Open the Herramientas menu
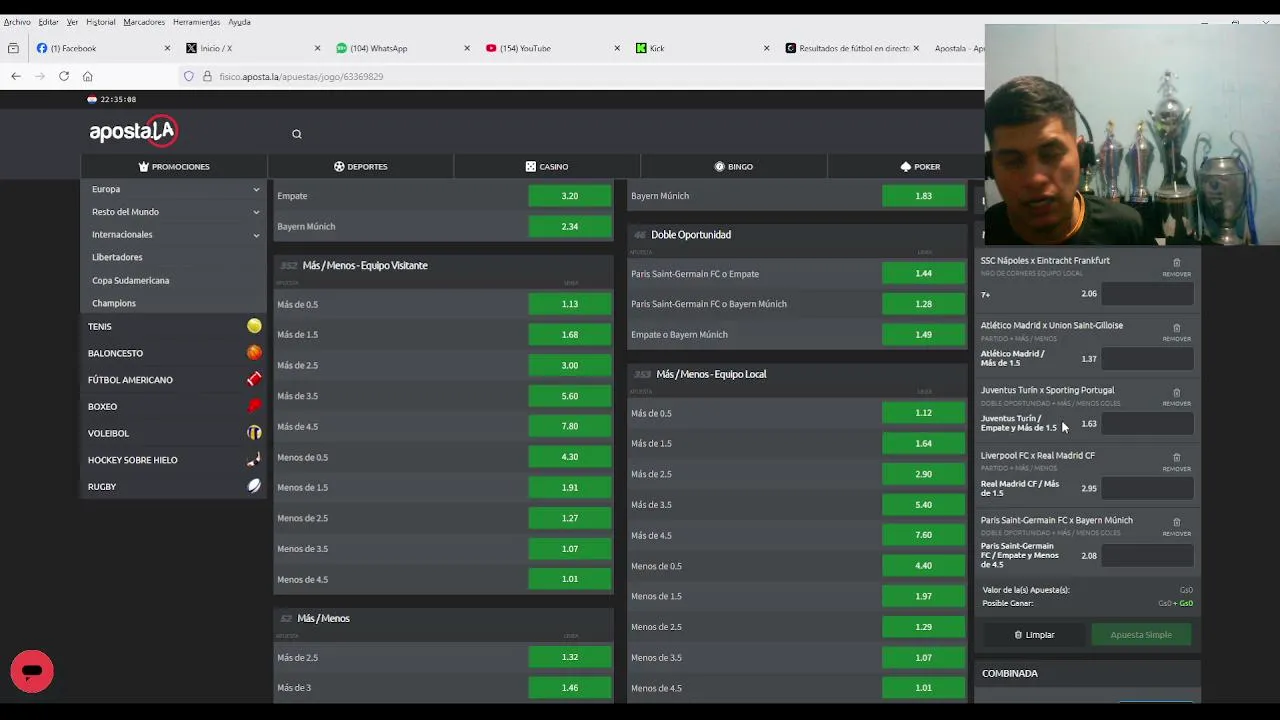The height and width of the screenshot is (720, 1280). 196,22
